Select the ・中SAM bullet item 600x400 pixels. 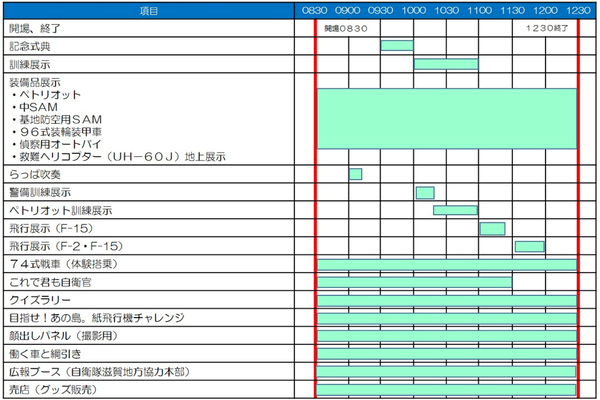(x=34, y=107)
